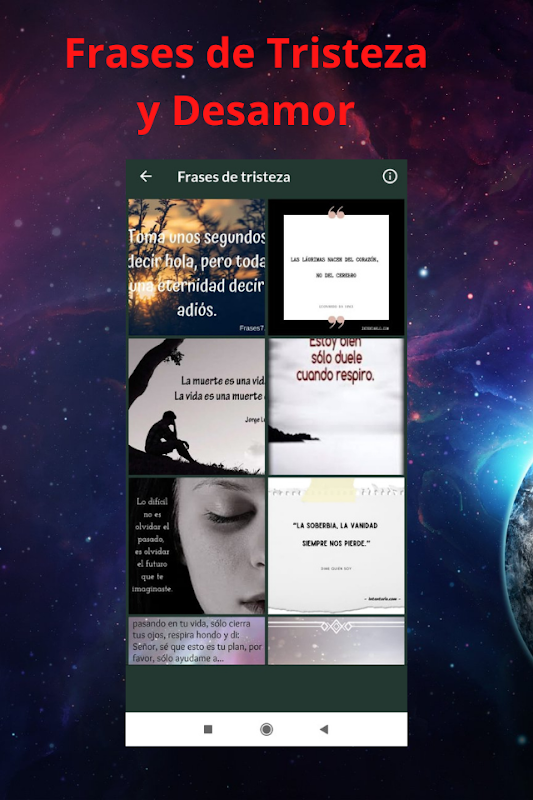
Task: Tap the Android home circle button
Action: point(266,729)
